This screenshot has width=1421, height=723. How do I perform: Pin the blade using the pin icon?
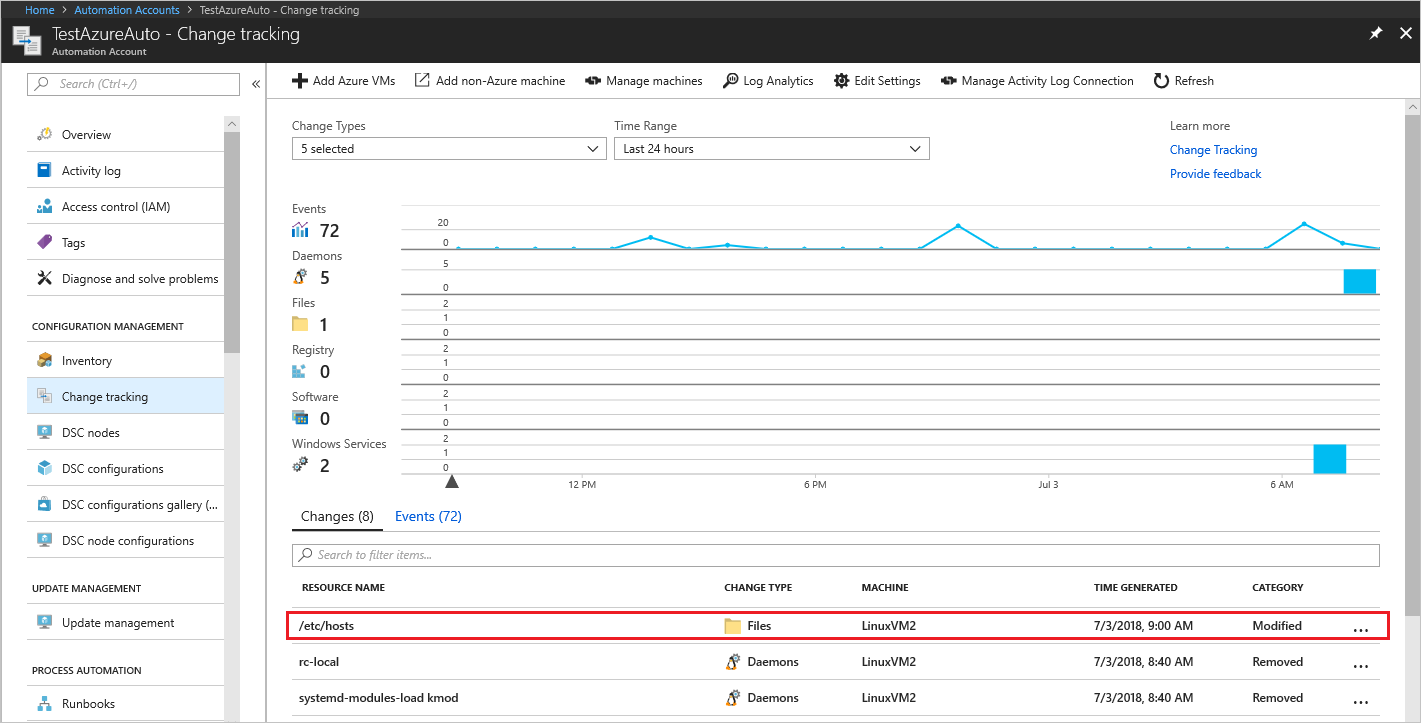pos(1376,33)
